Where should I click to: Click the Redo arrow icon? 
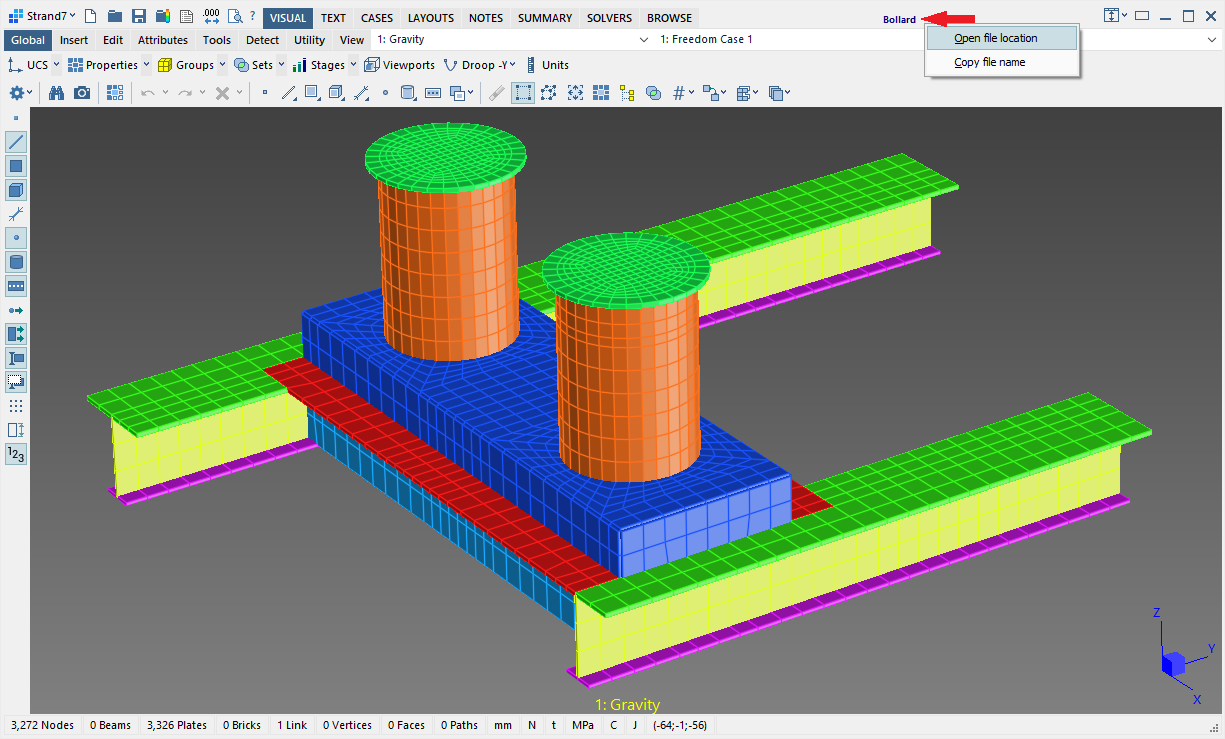pyautogui.click(x=184, y=92)
